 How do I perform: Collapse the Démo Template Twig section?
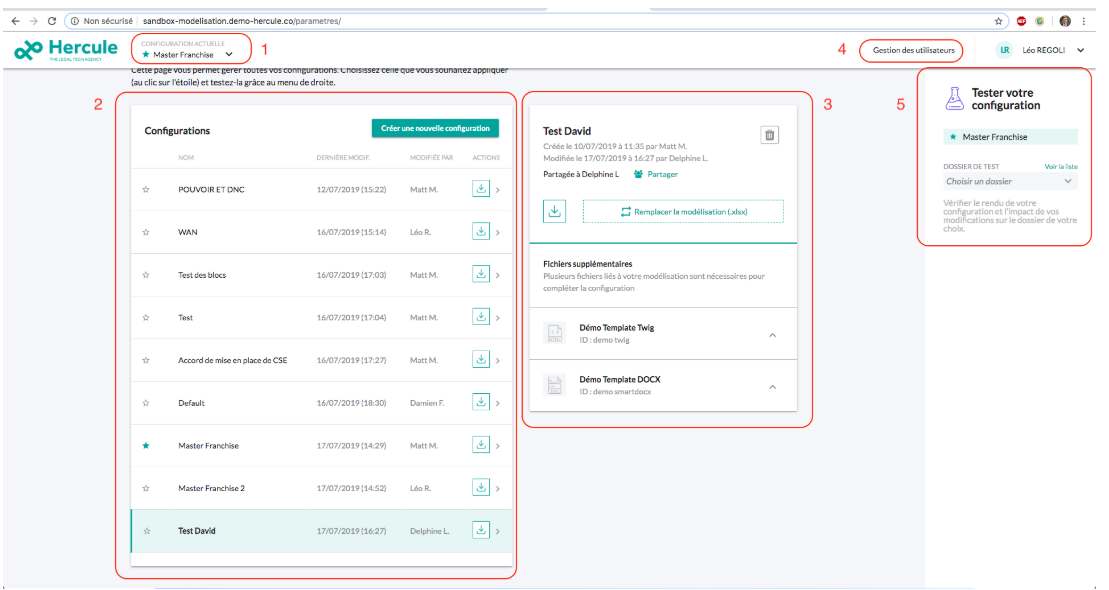coord(772,335)
